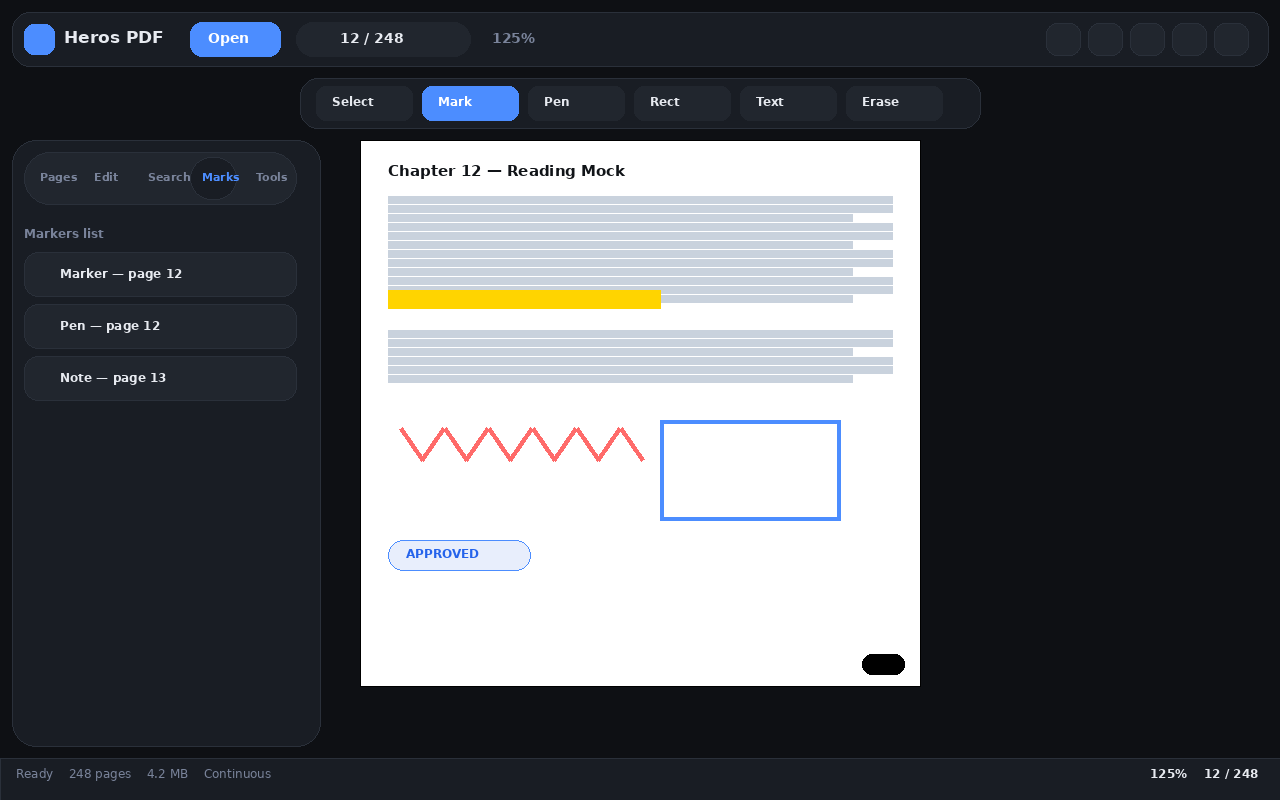
Task: Click the "Chapter 12 — Reading Mock" page title
Action: point(506,171)
